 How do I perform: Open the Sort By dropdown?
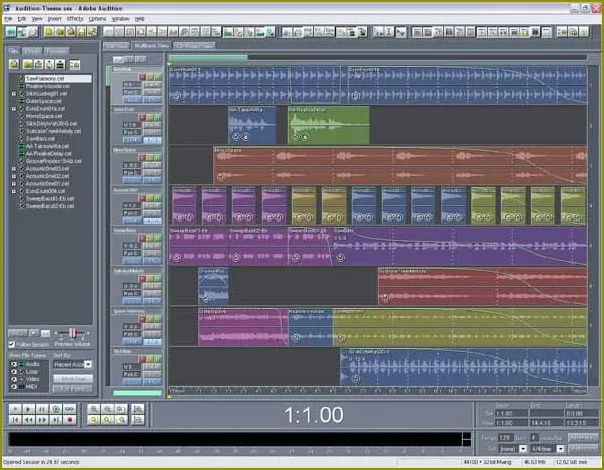88,364
